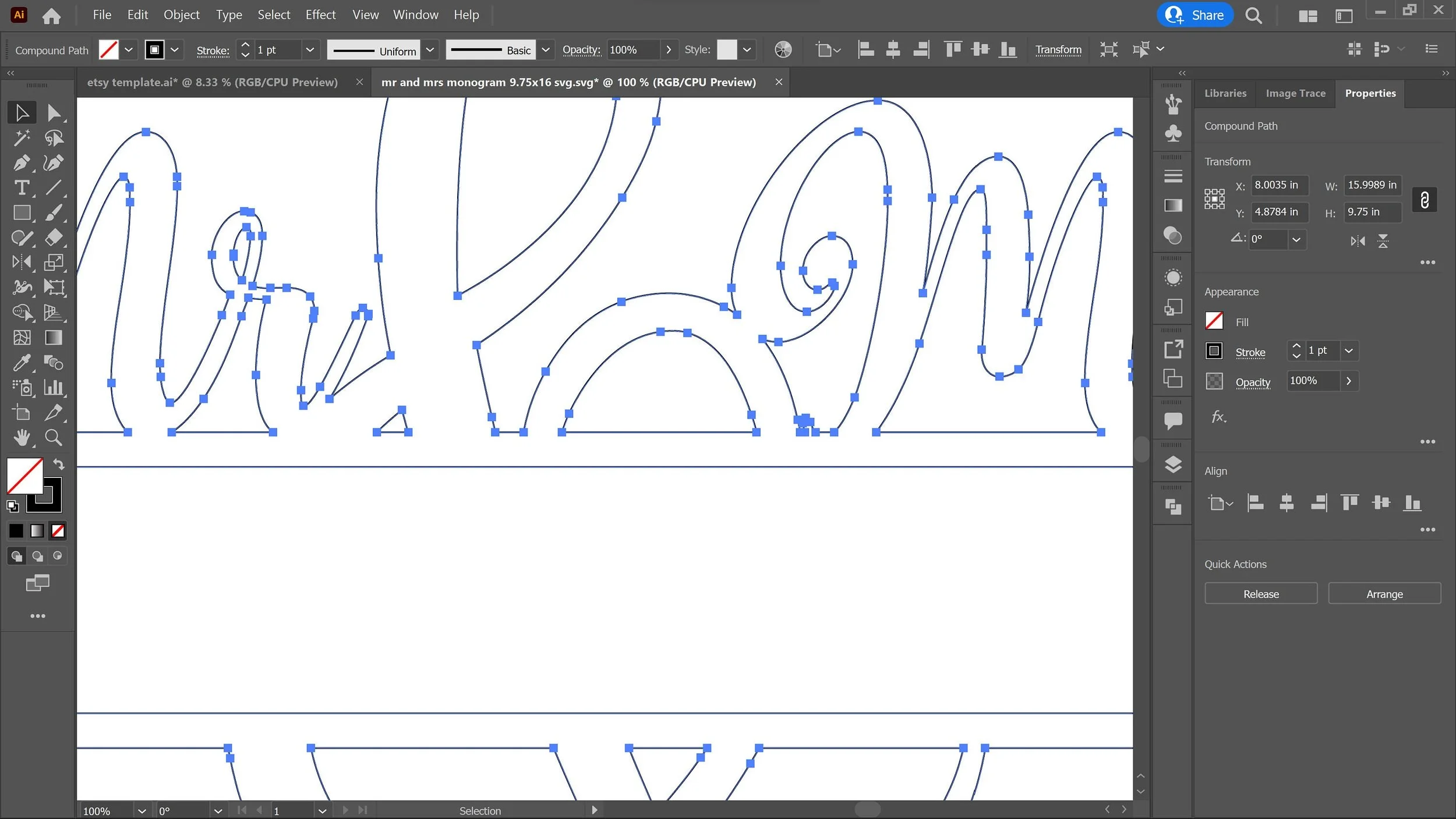Toggle constrain width and height proportions
Screen dimensions: 1456x819
pos(1424,200)
